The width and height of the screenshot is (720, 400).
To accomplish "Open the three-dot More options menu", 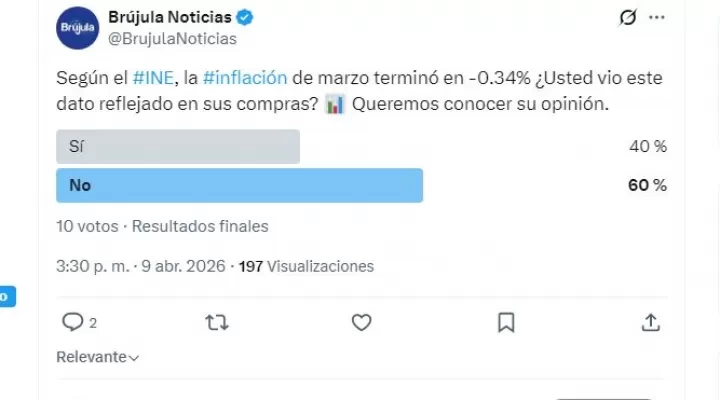I will pos(656,18).
